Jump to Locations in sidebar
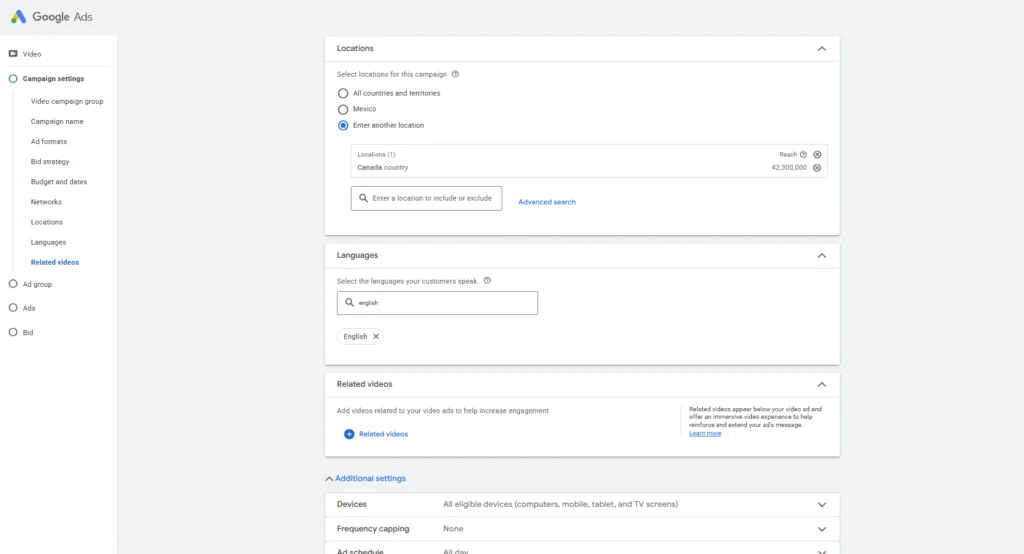Image resolution: width=1024 pixels, height=554 pixels. (46, 222)
